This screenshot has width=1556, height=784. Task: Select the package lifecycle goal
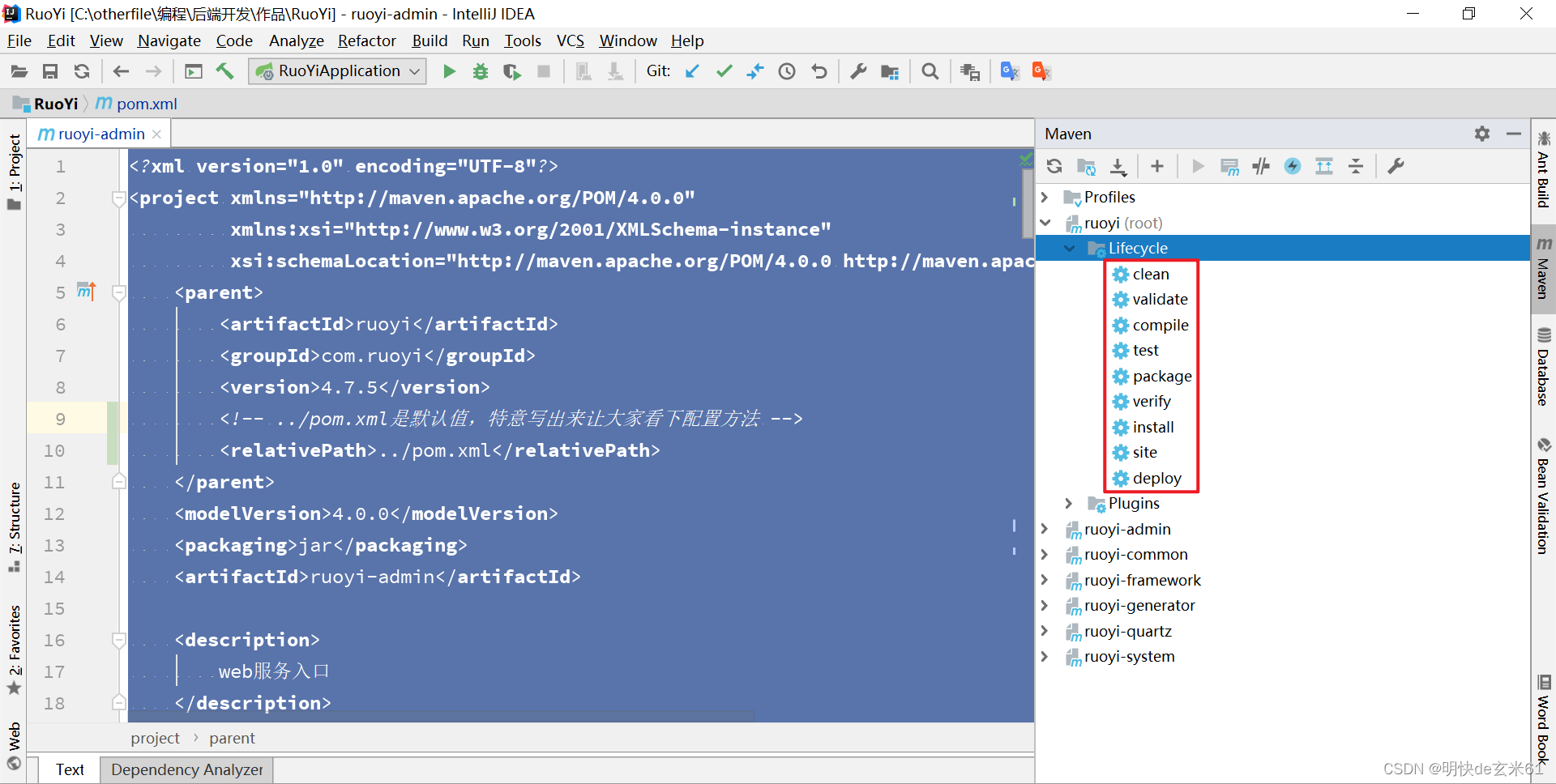click(x=1161, y=376)
